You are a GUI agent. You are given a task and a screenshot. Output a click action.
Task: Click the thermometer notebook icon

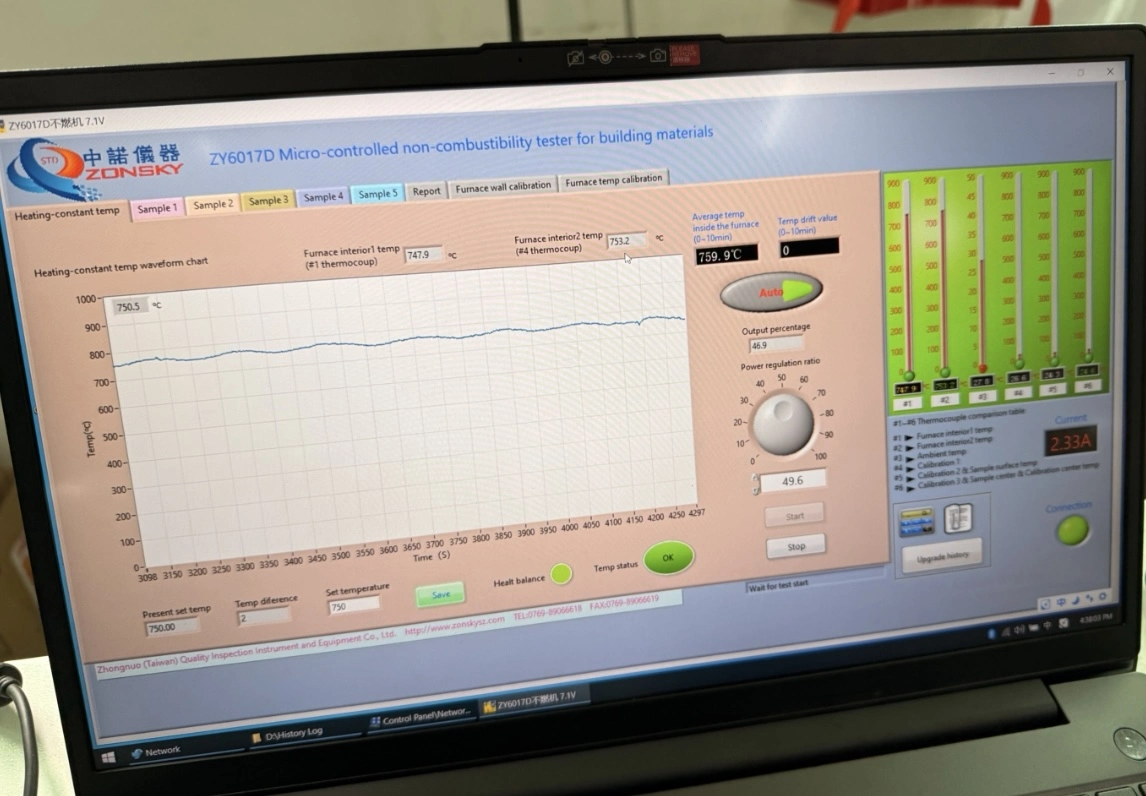[958, 517]
